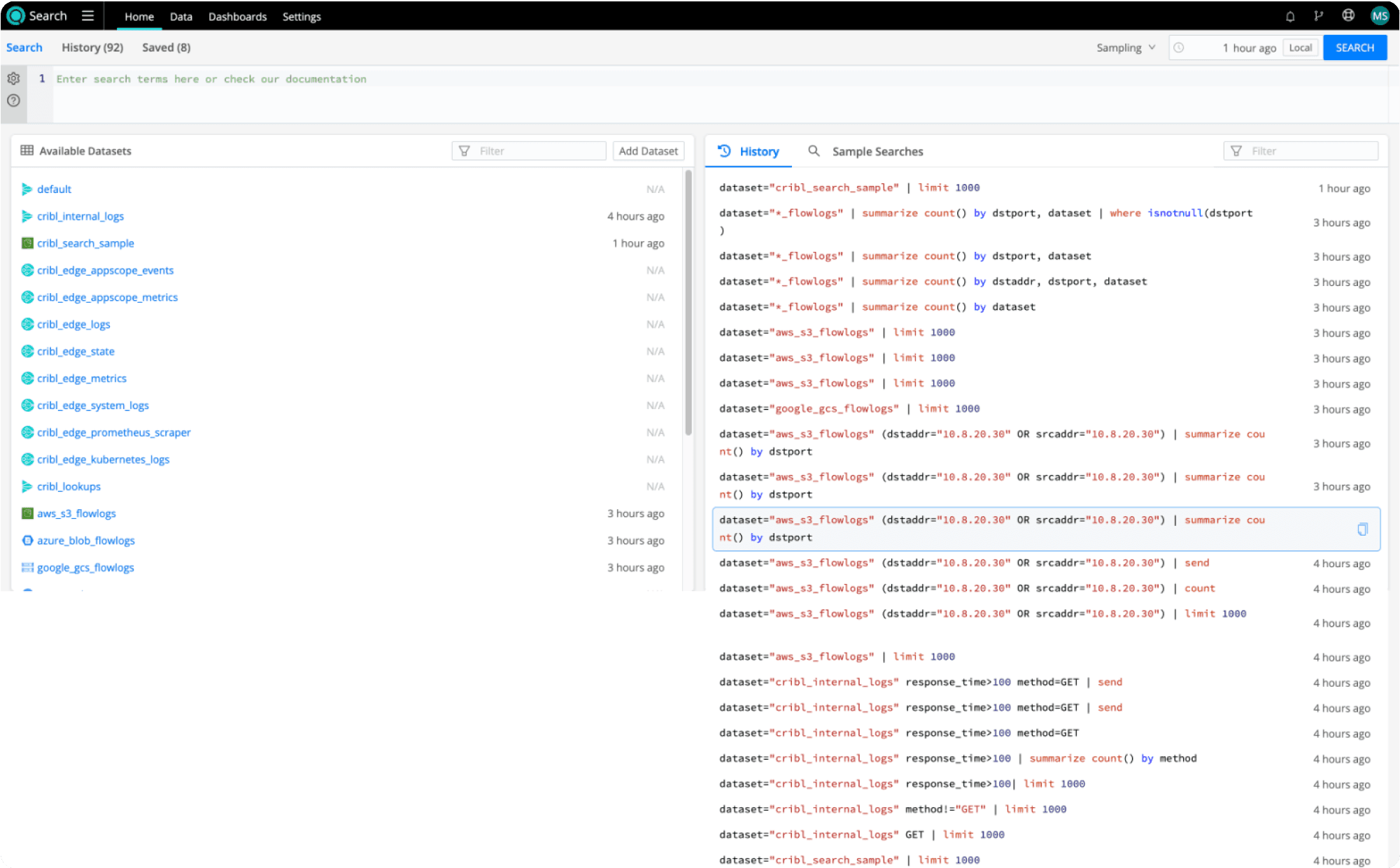Open the cribl_internal_logs dataset link
Screen dimensions: 1400x868
(x=80, y=216)
